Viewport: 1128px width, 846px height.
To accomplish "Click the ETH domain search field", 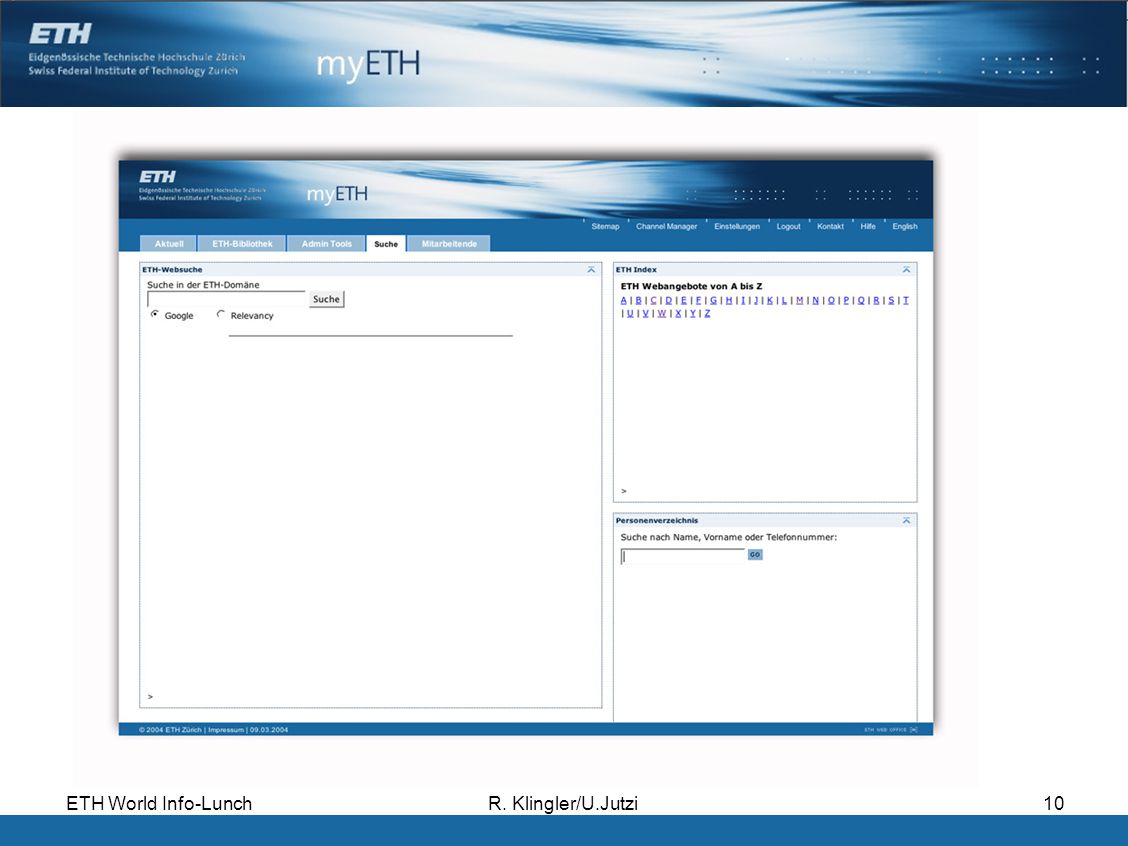I will 227,299.
